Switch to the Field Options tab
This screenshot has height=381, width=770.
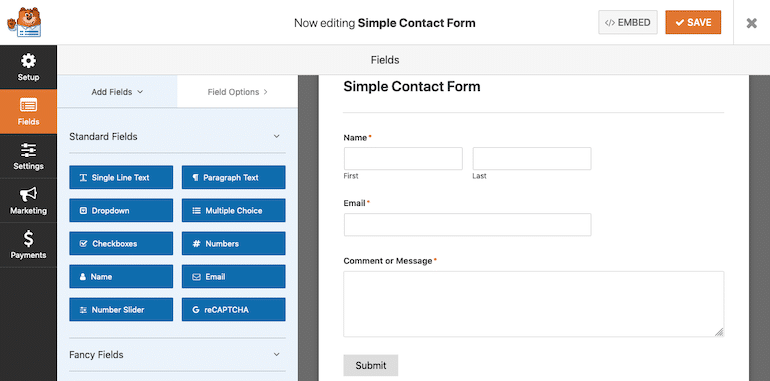coord(238,92)
